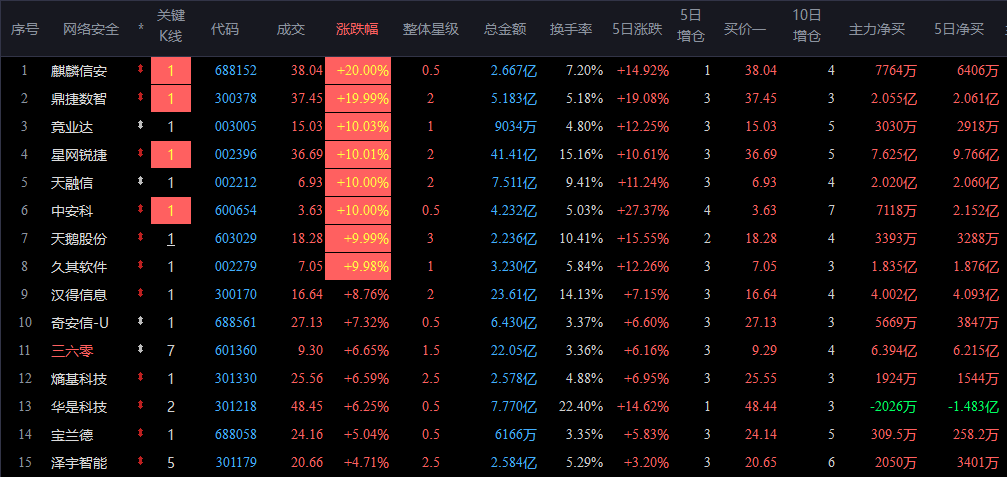Sort by 成交 column header
Viewport: 1007px width, 477px height.
(291, 30)
